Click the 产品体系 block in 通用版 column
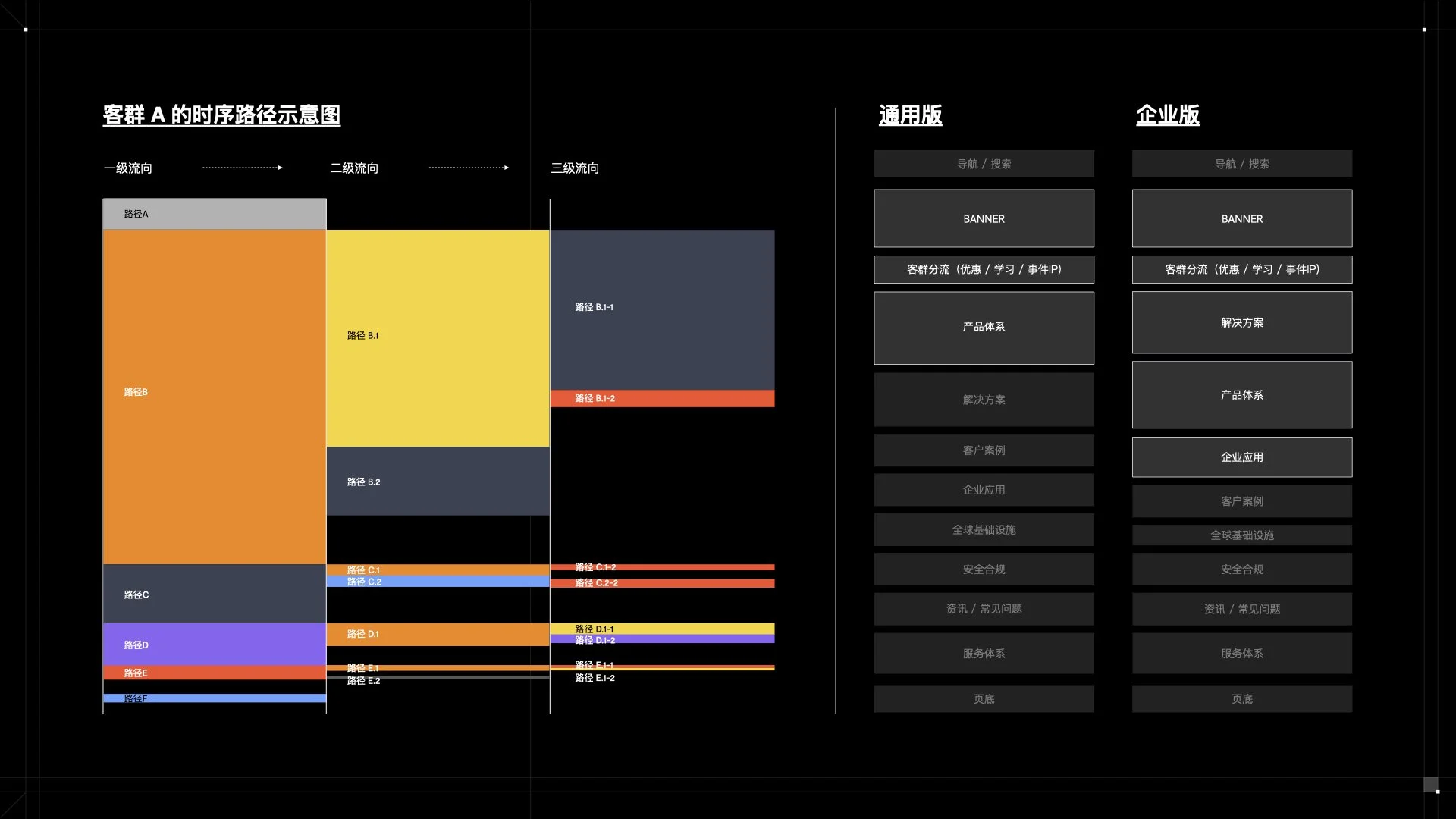Screen dimensions: 1456x819 (984, 328)
